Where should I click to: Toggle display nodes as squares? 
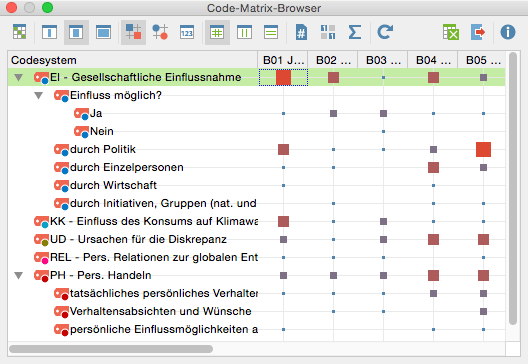[133, 32]
